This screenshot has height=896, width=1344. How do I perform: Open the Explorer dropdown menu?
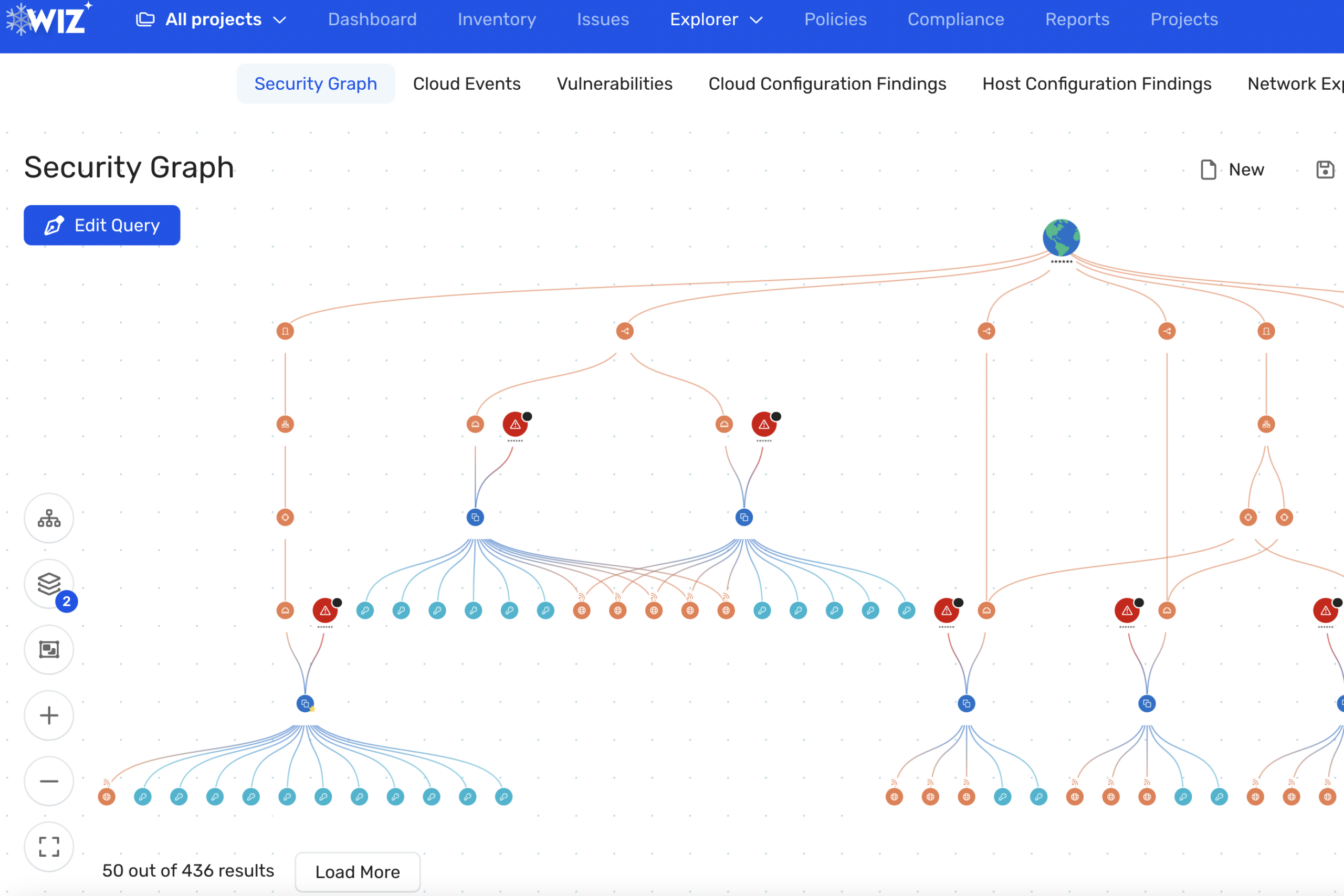tap(716, 19)
